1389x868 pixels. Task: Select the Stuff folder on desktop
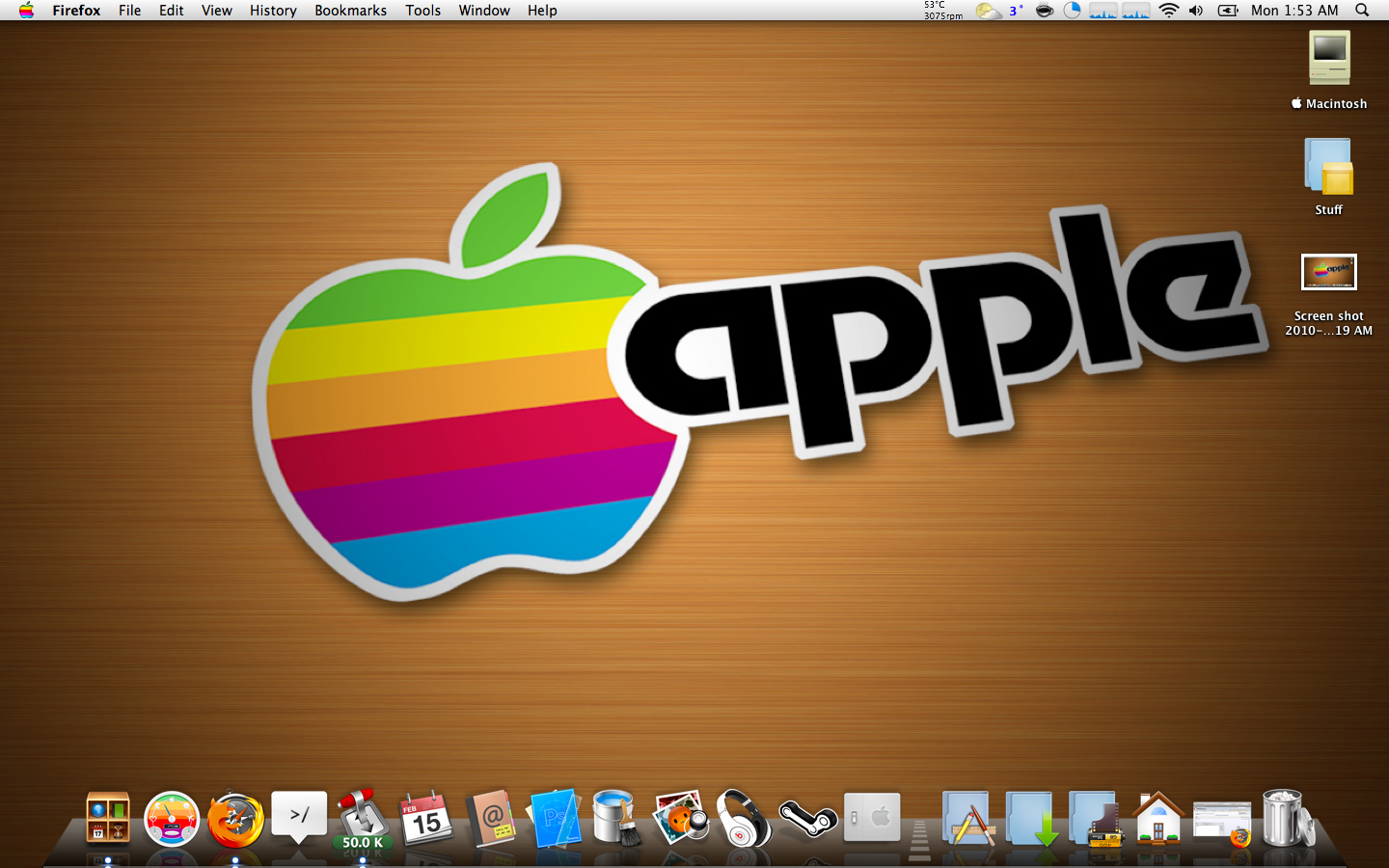click(1329, 166)
